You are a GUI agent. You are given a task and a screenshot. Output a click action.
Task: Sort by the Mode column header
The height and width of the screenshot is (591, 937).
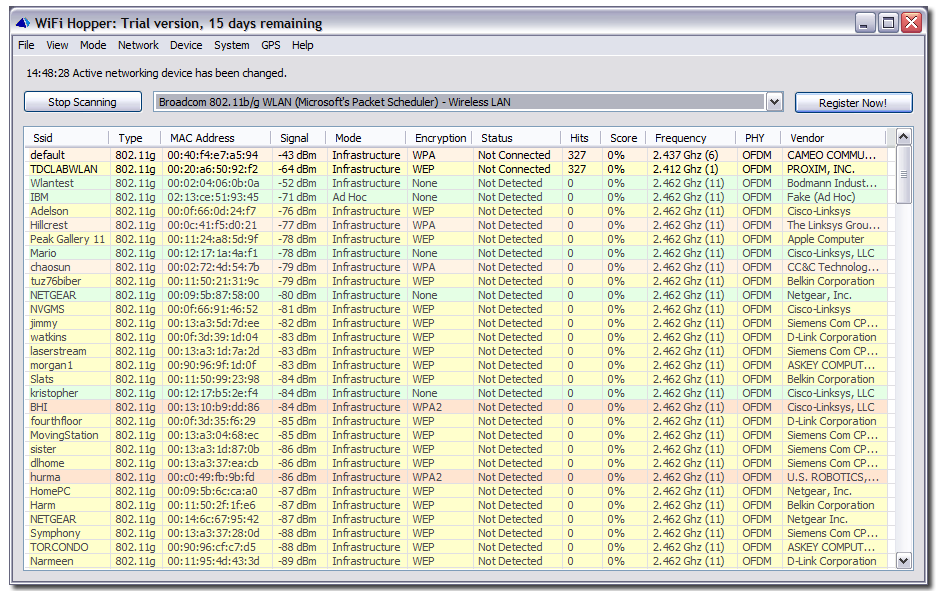[366, 138]
